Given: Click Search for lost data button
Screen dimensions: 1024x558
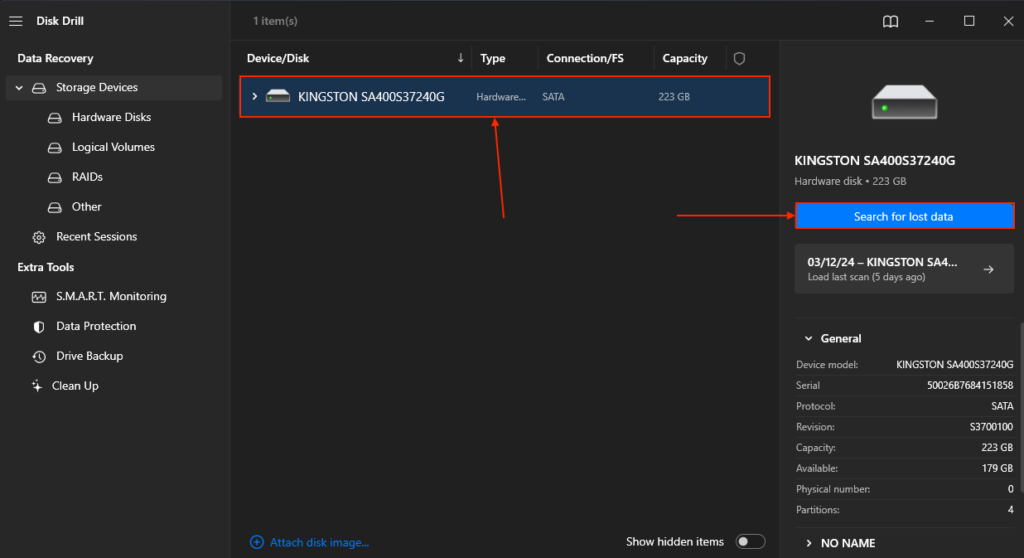Looking at the screenshot, I should 904,216.
